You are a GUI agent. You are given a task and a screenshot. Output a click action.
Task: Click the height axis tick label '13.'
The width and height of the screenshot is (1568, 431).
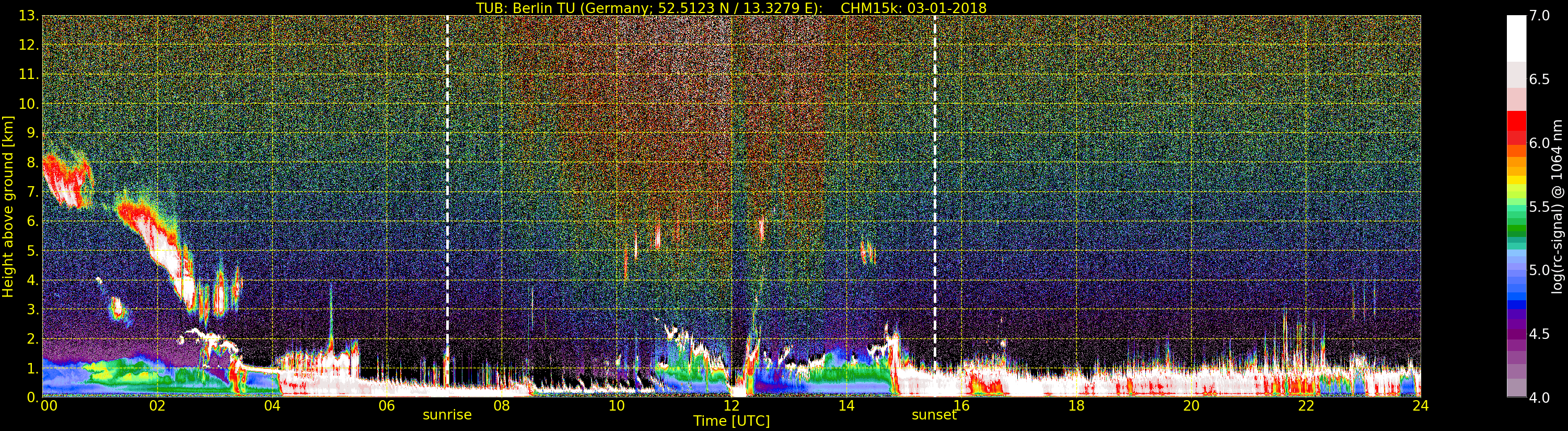29,16
